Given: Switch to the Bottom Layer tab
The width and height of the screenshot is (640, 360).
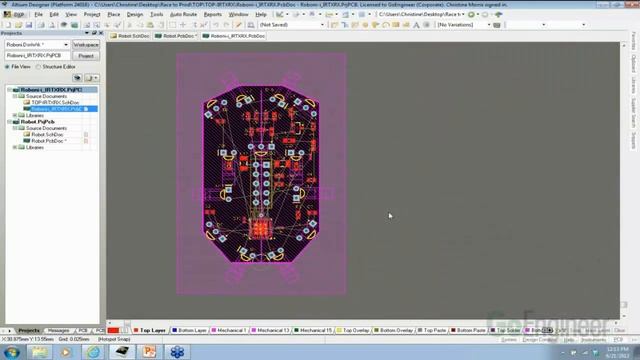Looking at the screenshot, I should pyautogui.click(x=189, y=330).
